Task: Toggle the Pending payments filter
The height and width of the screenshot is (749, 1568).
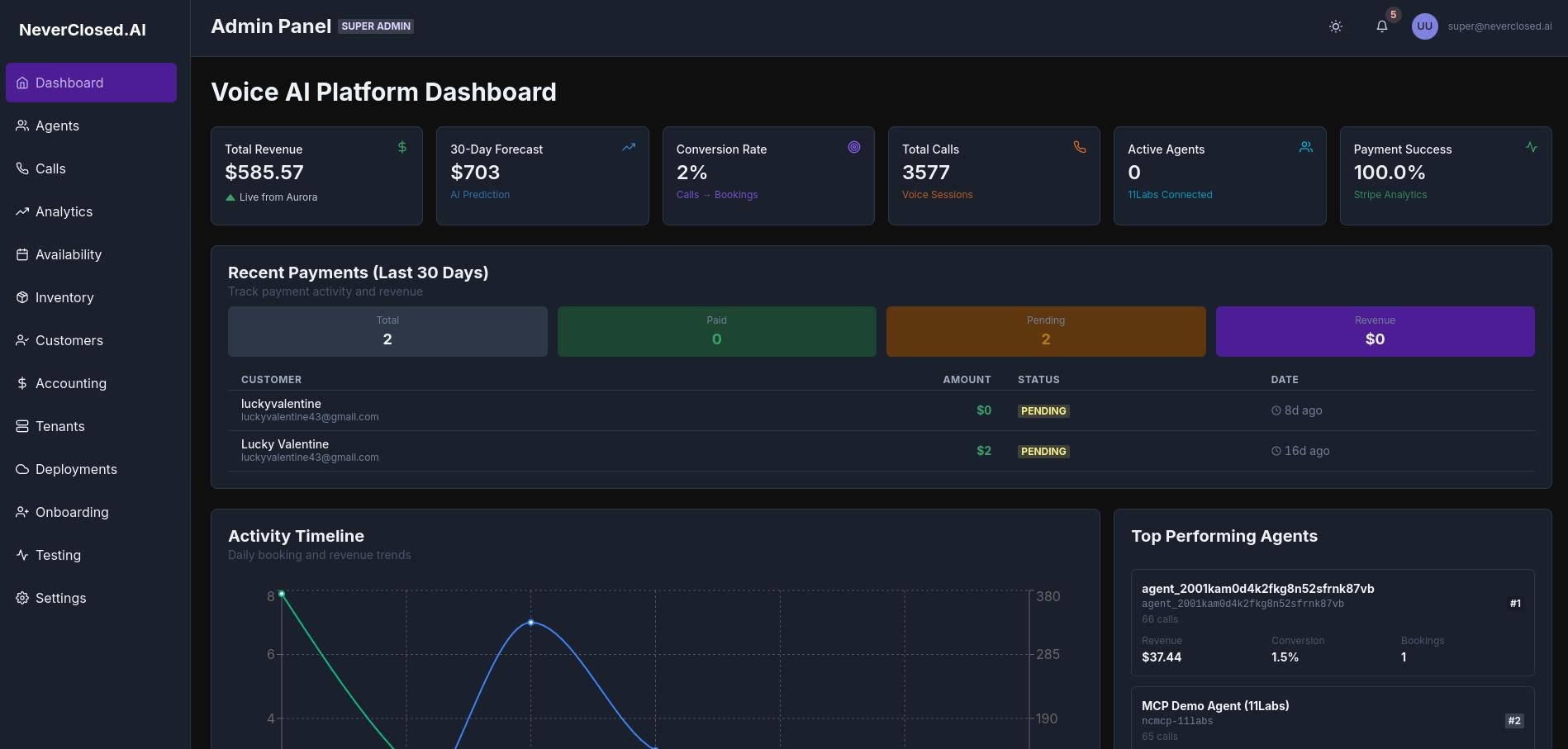Action: click(x=1045, y=331)
